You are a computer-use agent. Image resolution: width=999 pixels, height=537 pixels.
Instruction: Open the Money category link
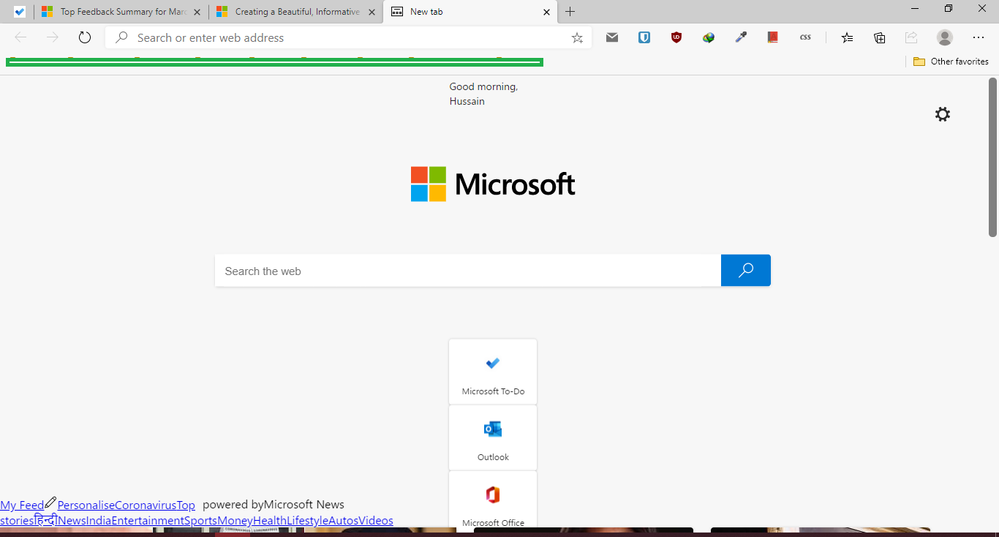click(x=235, y=520)
